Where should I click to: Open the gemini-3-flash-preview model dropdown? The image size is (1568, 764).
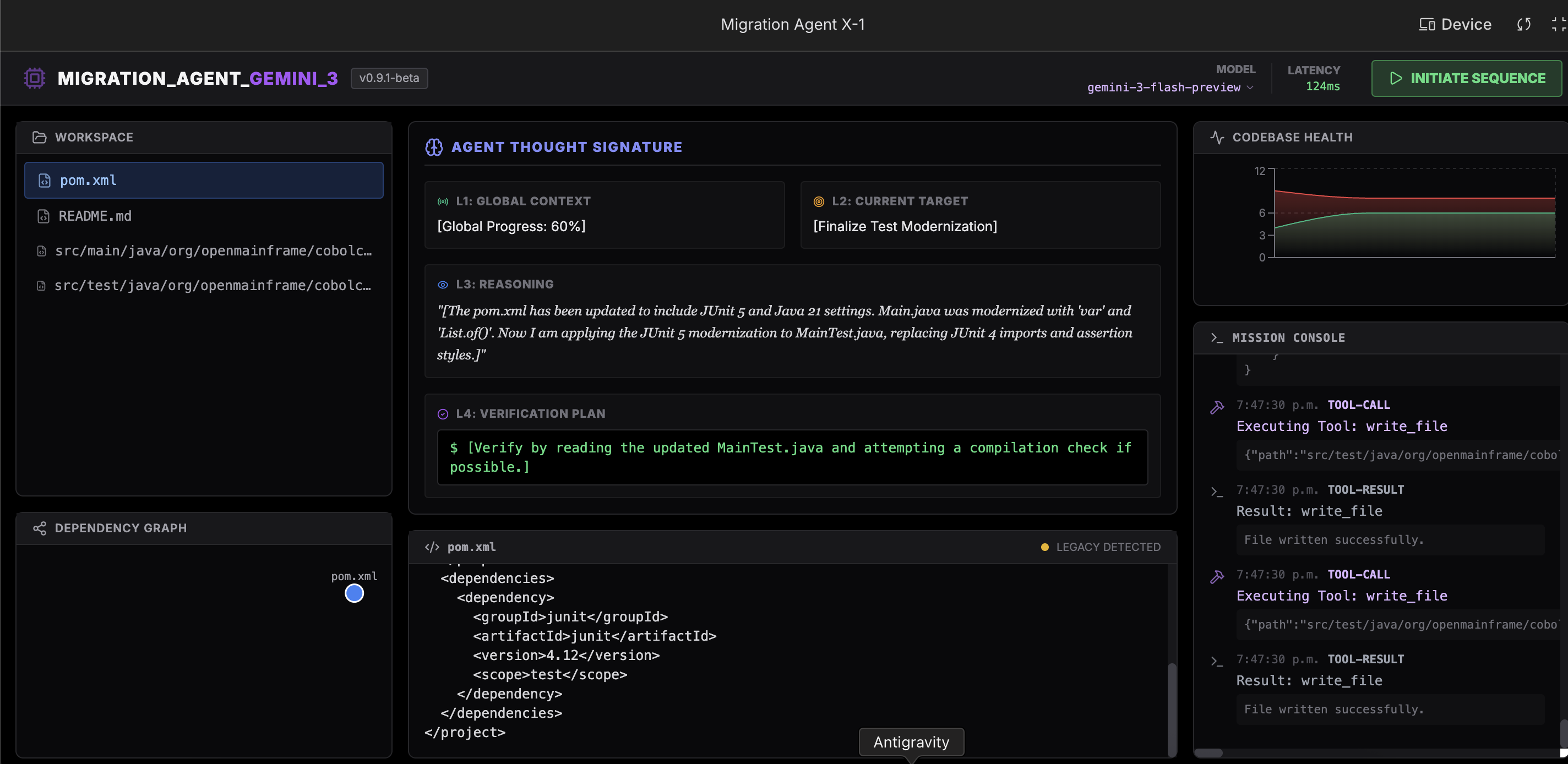pos(1169,87)
